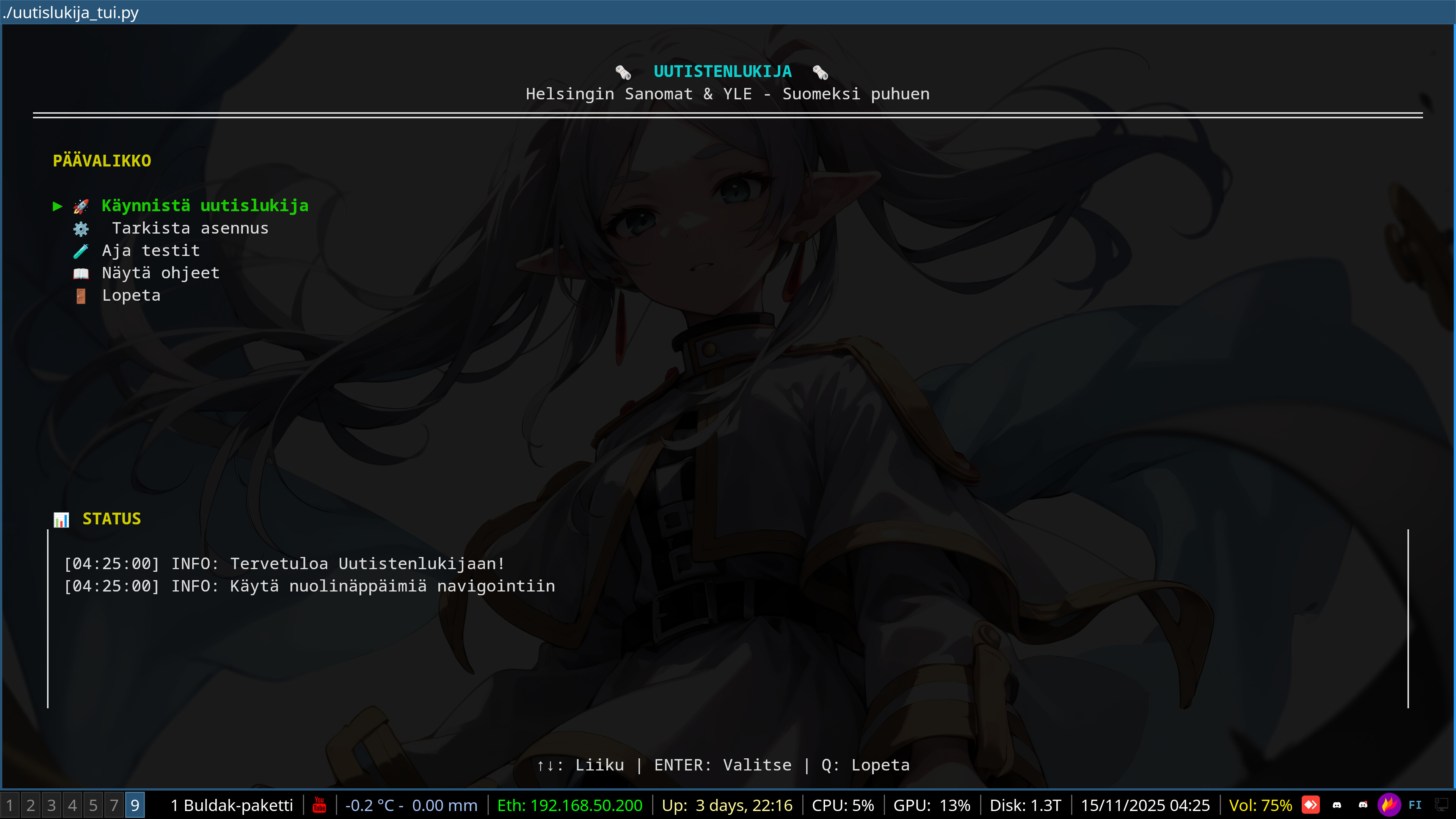Switch to workspace 7 in the bar

click(x=114, y=805)
